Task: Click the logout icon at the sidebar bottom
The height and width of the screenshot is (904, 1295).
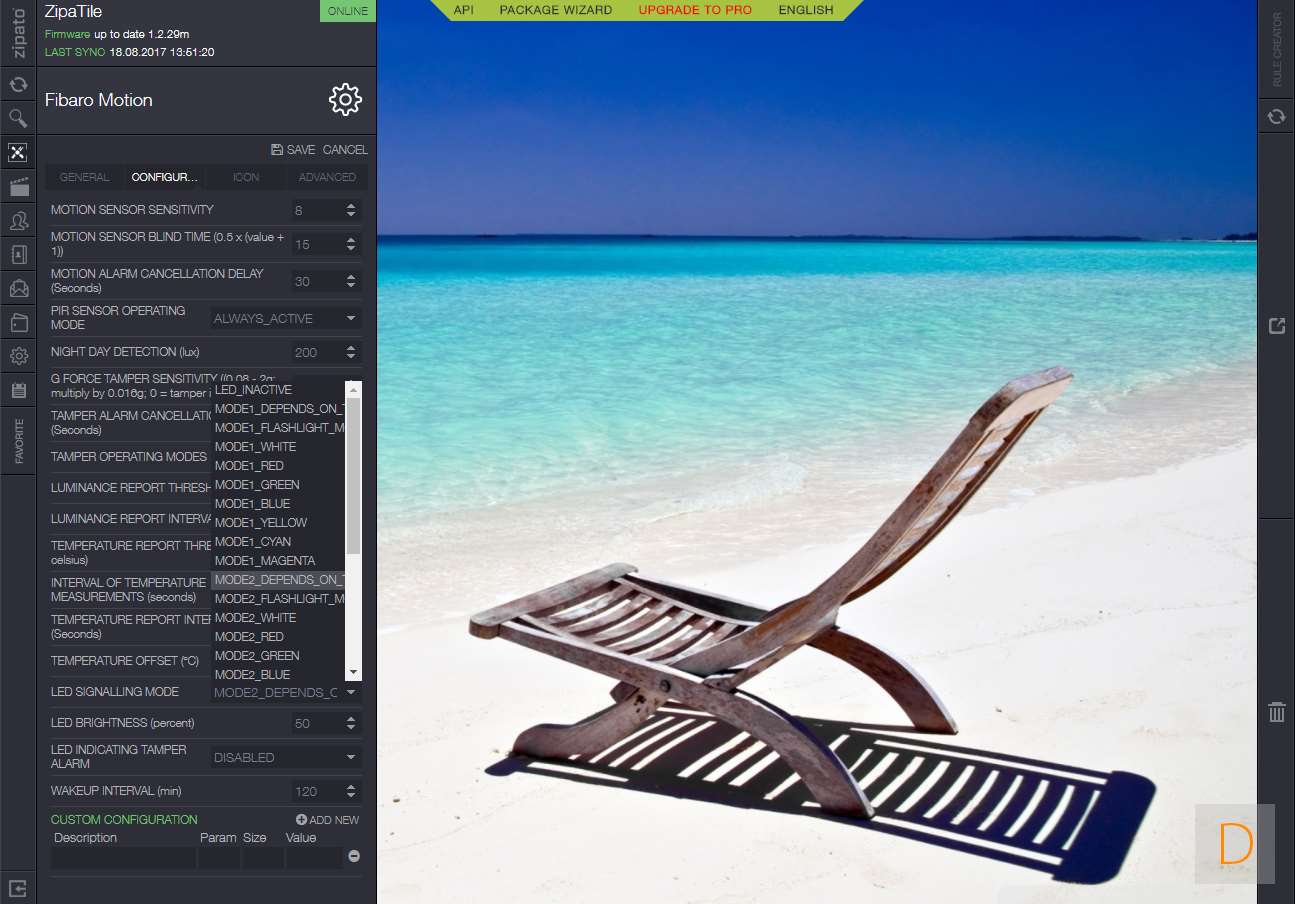Action: pyautogui.click(x=18, y=887)
